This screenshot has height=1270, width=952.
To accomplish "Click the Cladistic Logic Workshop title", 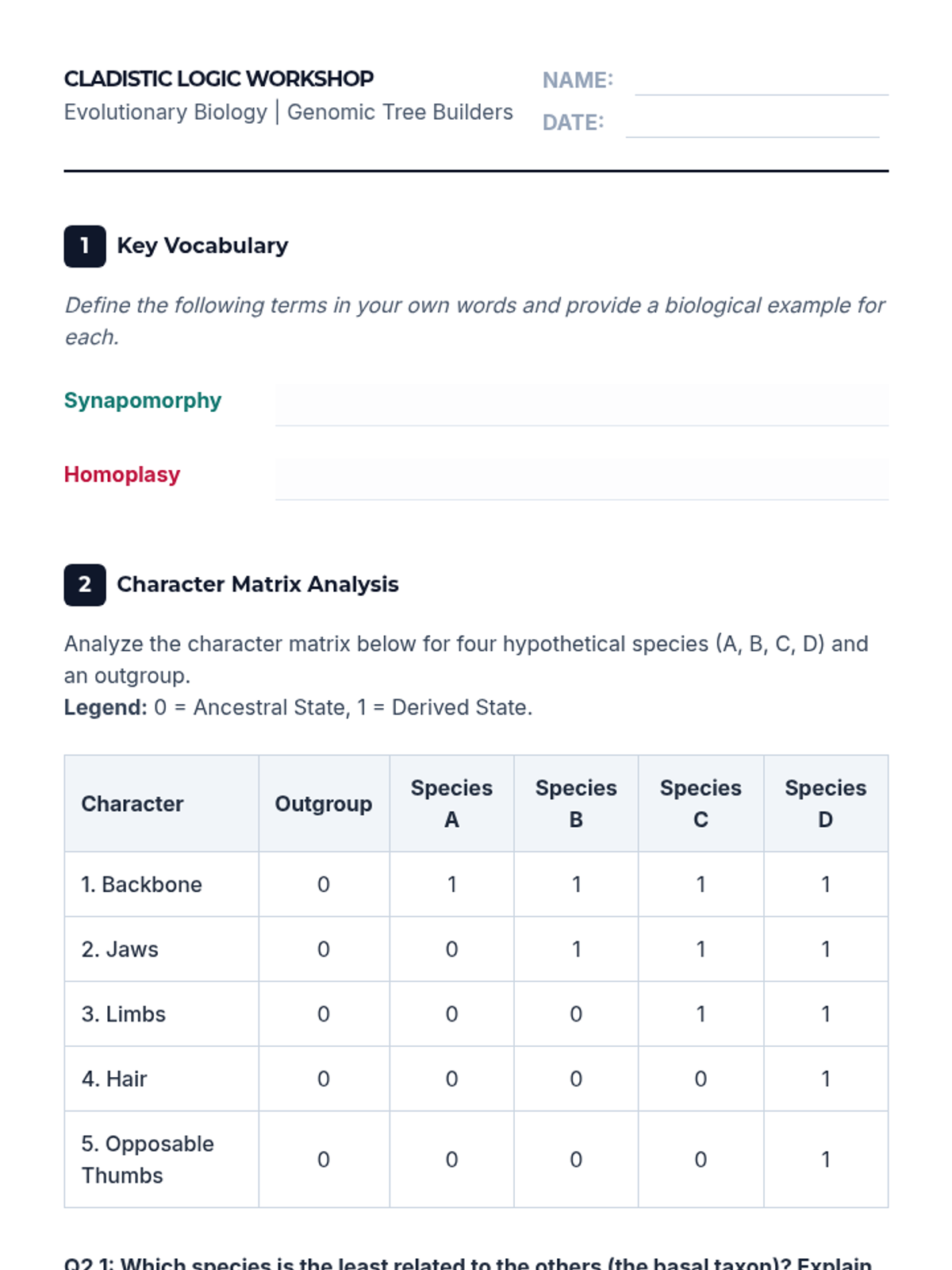I will pyautogui.click(x=219, y=79).
